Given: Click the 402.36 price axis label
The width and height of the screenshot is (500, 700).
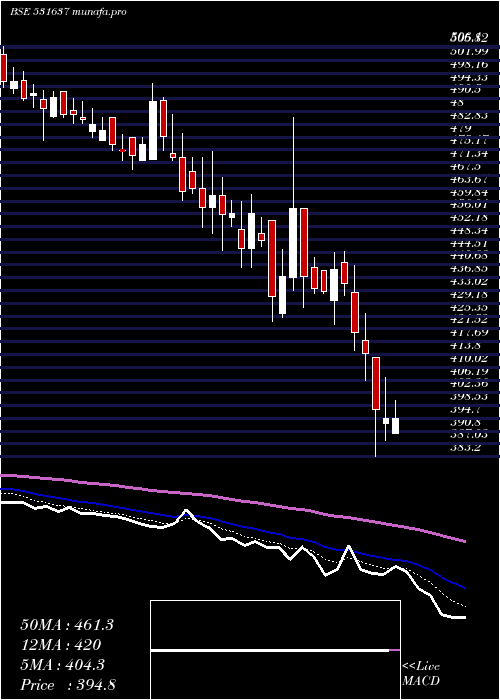Looking at the screenshot, I should 469,383.
